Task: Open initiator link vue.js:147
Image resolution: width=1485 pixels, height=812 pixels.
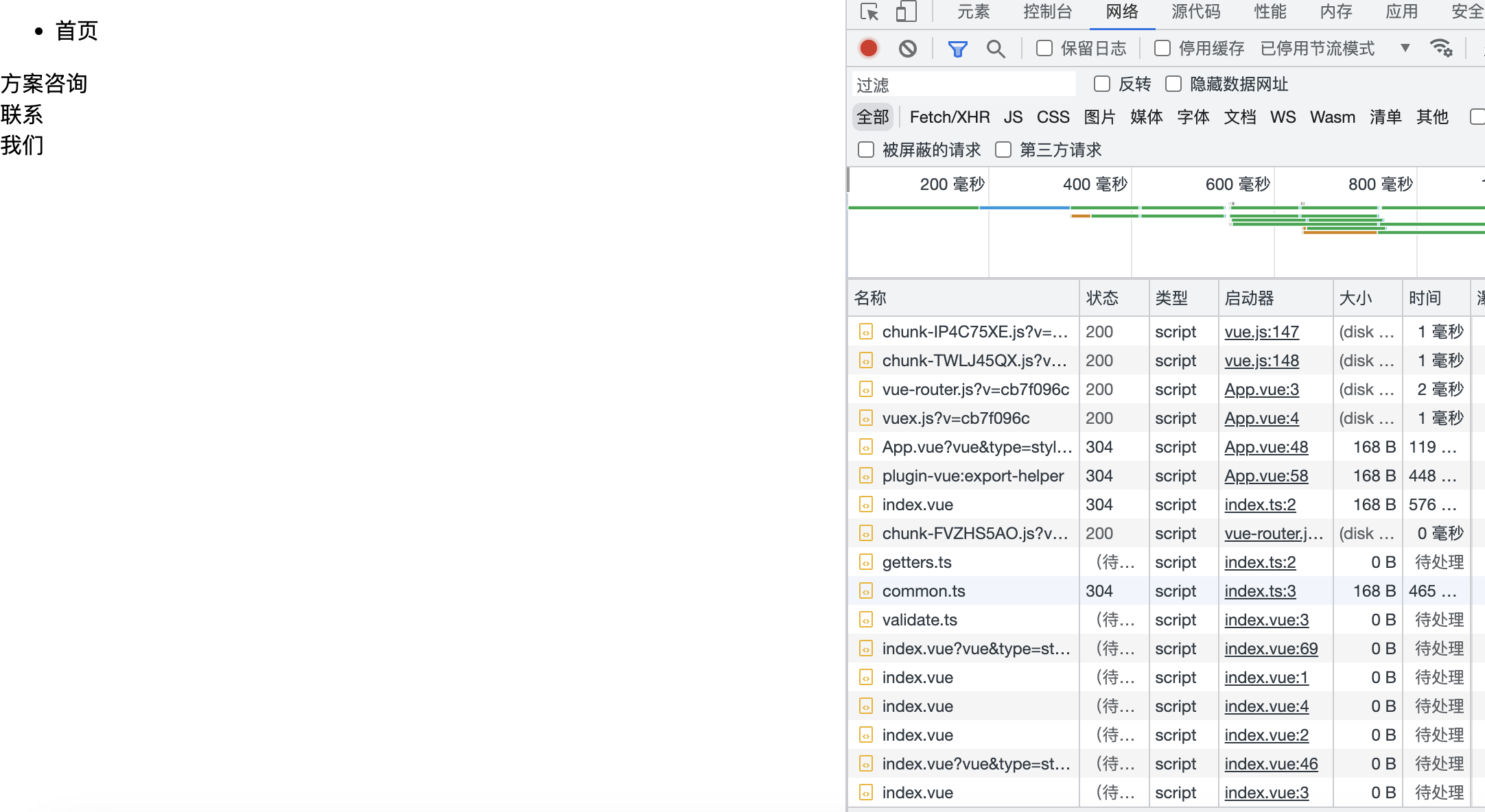Action: click(1261, 332)
